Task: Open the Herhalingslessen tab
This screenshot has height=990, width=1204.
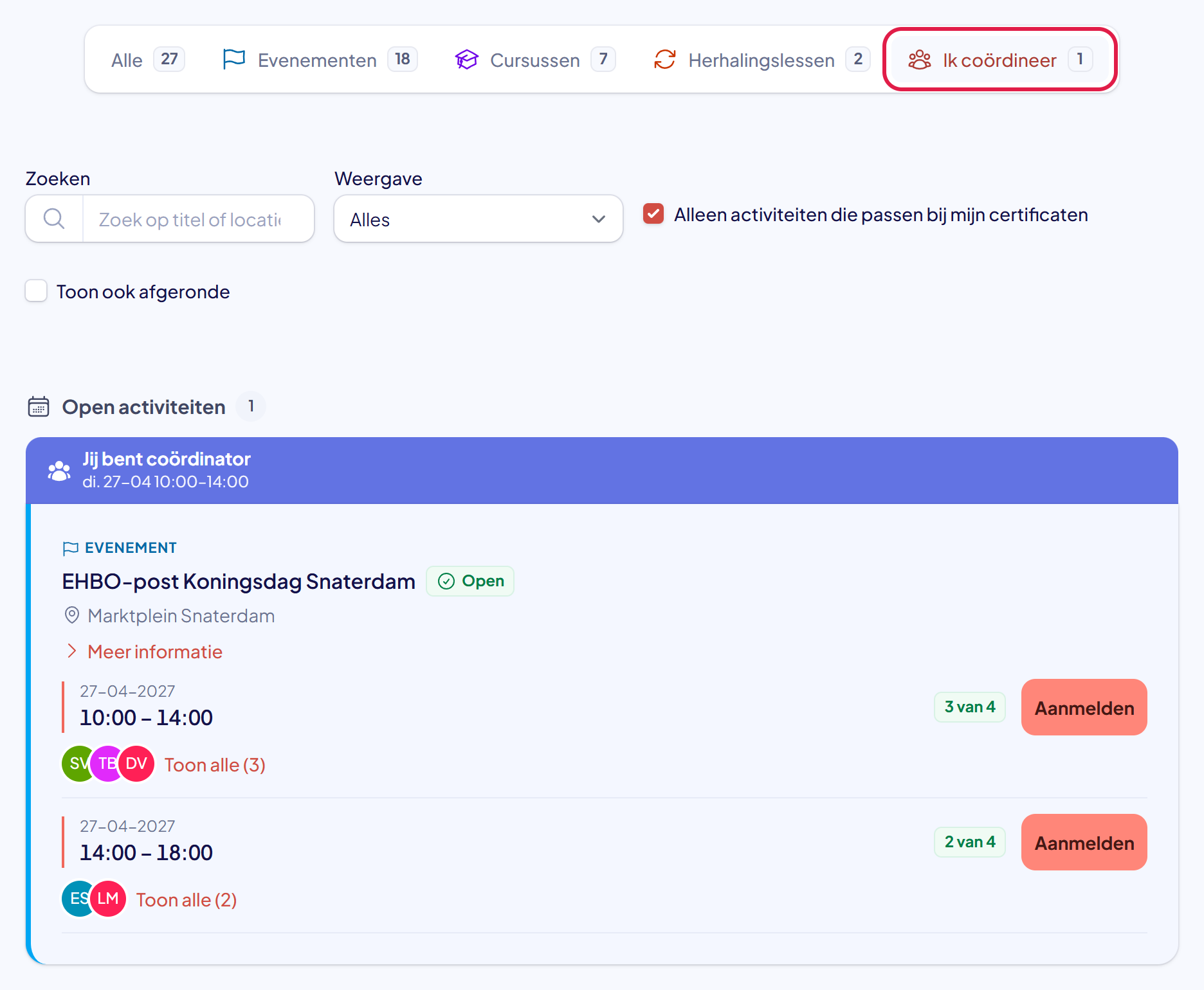Action: [x=762, y=60]
